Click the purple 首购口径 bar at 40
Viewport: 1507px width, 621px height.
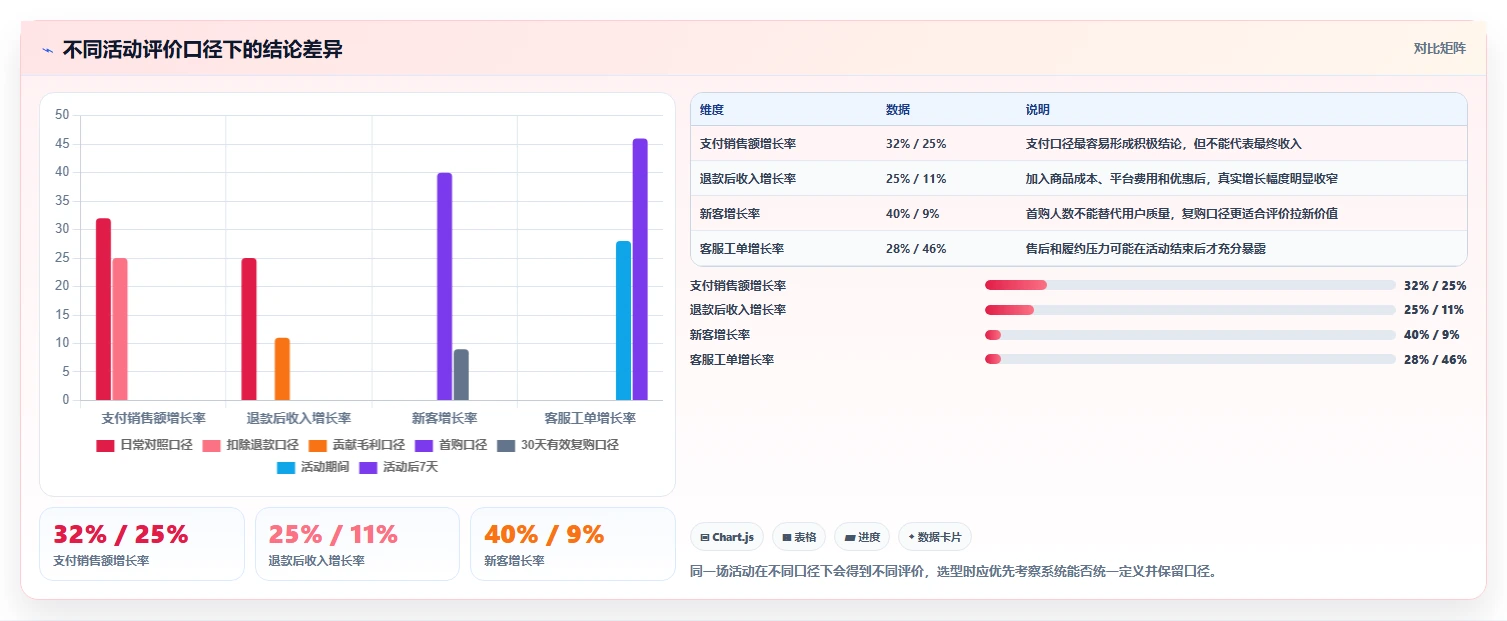pyautogui.click(x=444, y=286)
